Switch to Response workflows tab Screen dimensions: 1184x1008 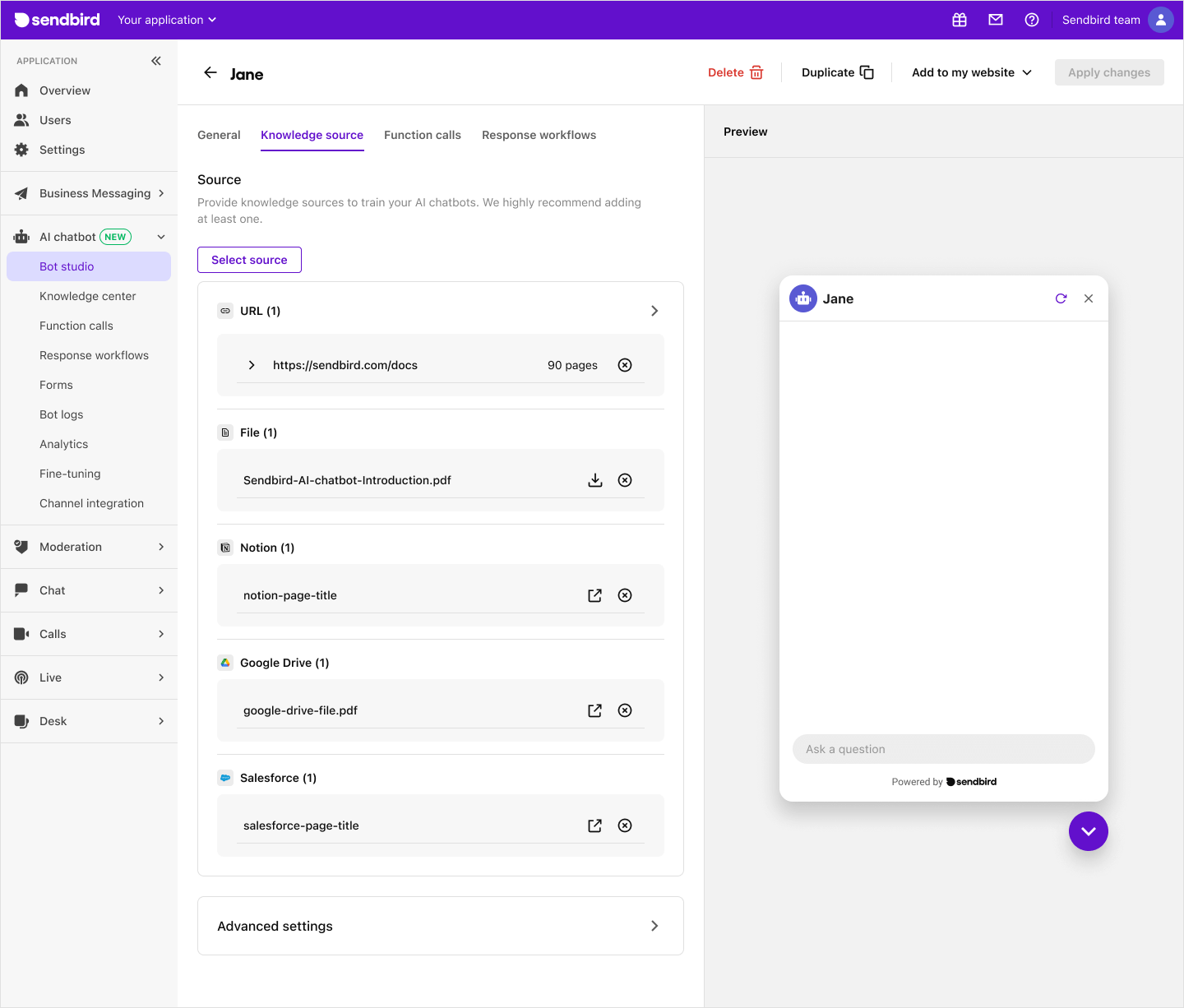coord(539,135)
